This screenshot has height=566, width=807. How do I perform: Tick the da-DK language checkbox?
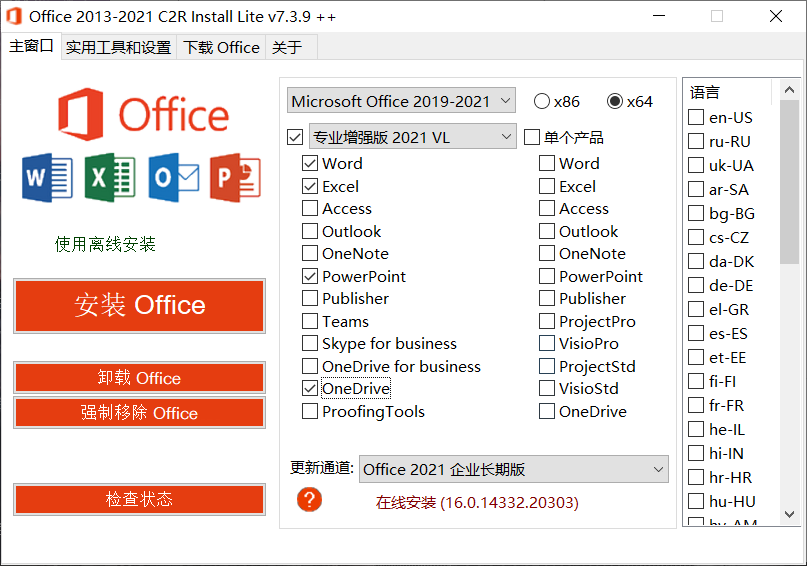[696, 261]
